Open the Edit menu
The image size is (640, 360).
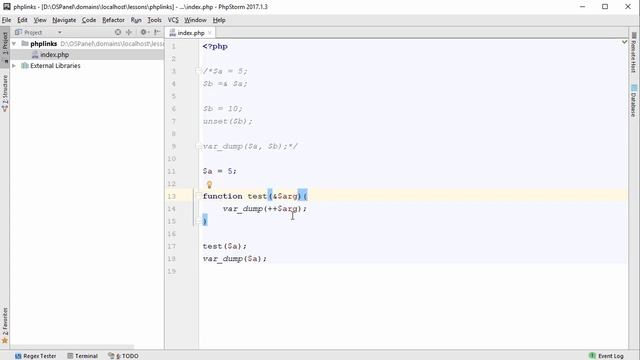pos(22,20)
